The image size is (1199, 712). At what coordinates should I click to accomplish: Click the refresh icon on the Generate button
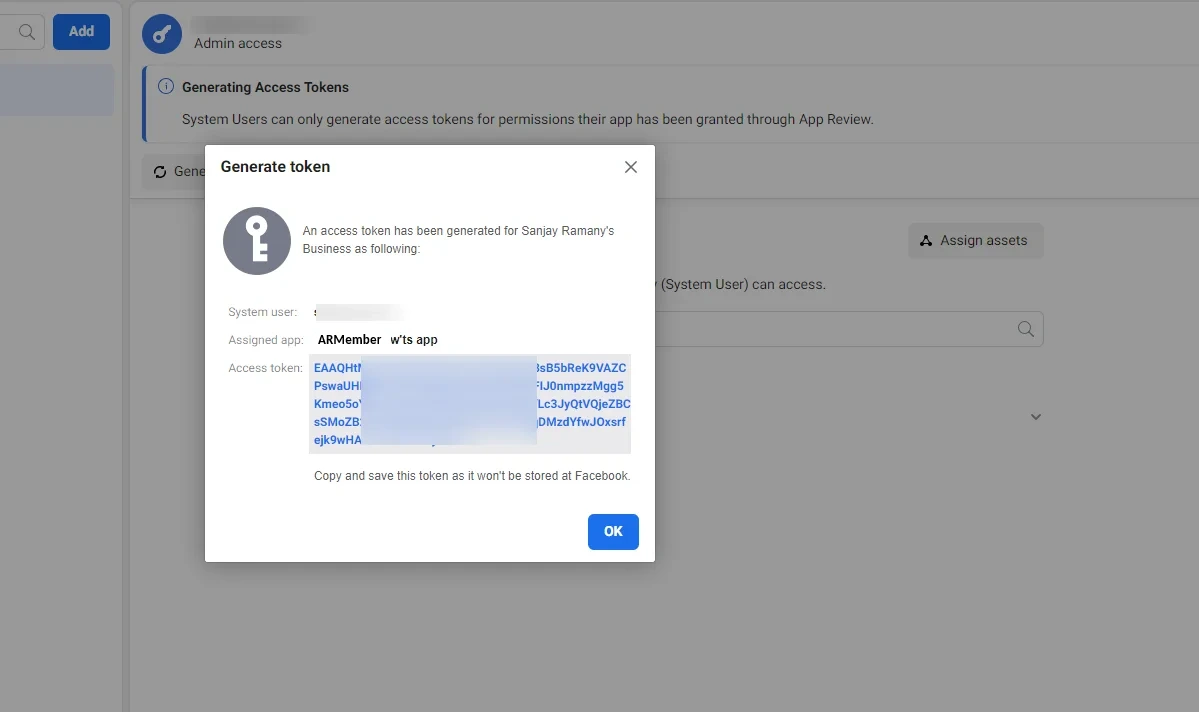coord(160,171)
